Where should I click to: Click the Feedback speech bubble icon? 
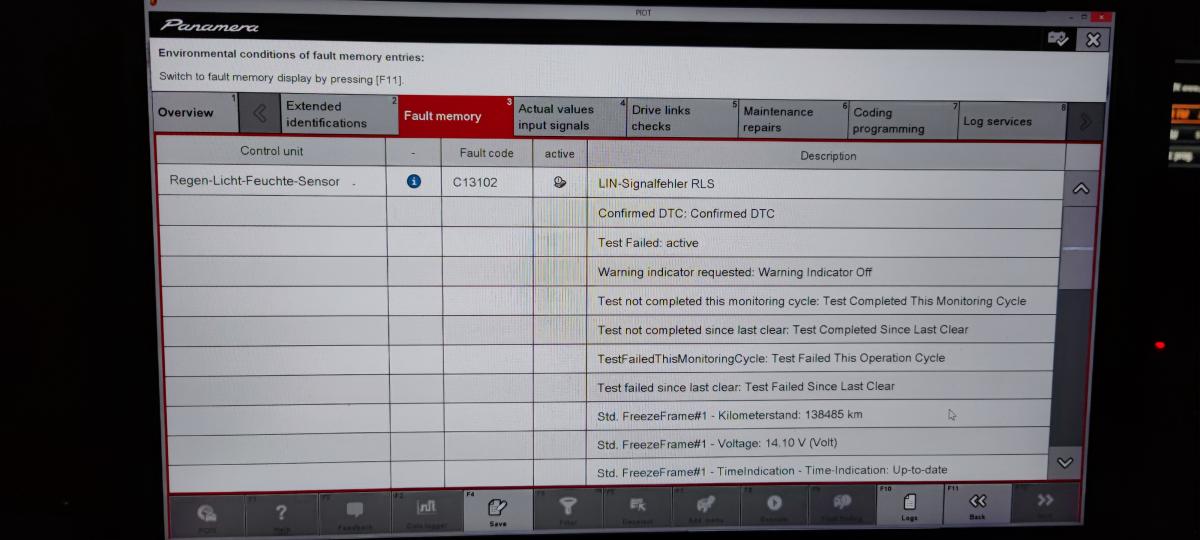coord(354,512)
